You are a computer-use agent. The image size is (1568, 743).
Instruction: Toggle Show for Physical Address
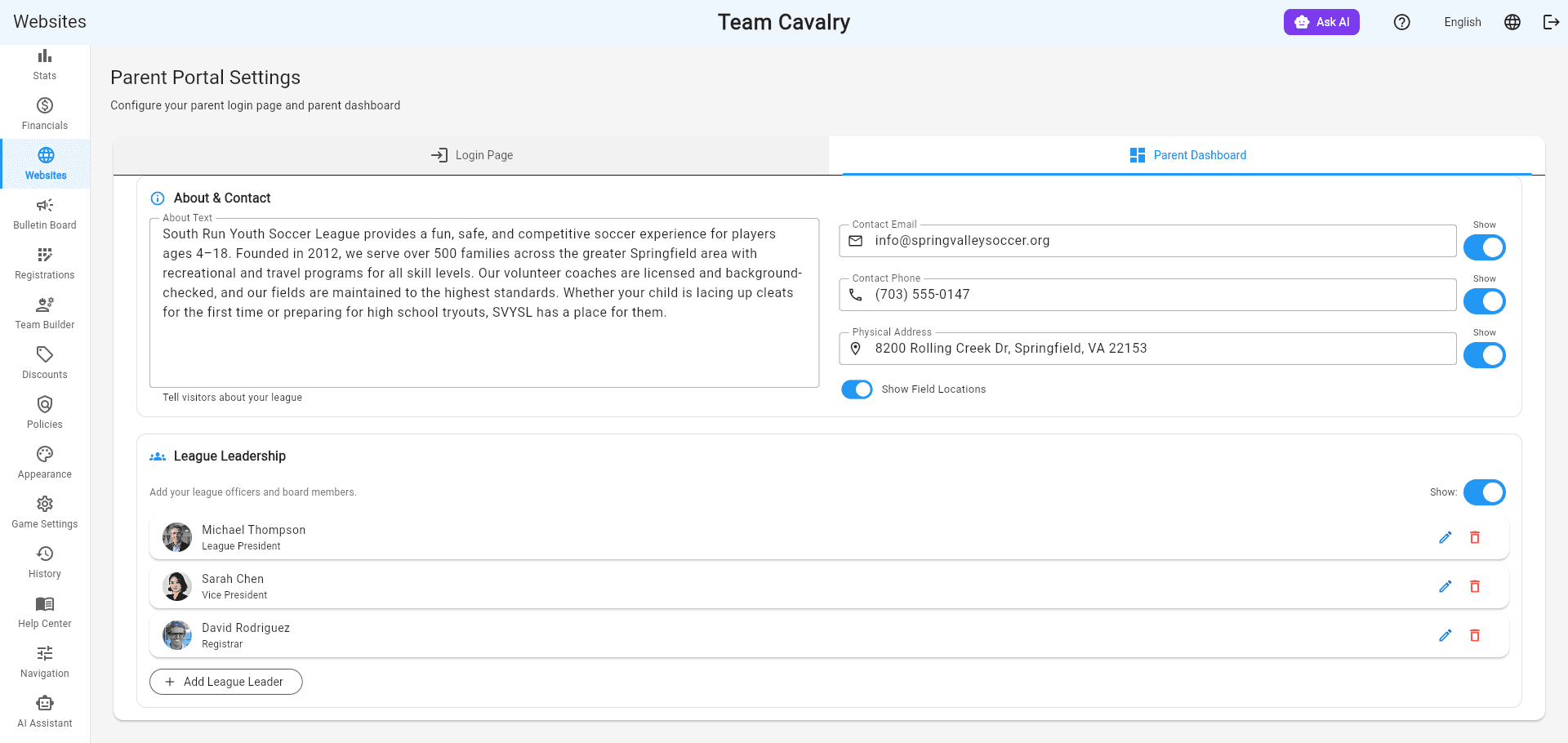[1484, 355]
